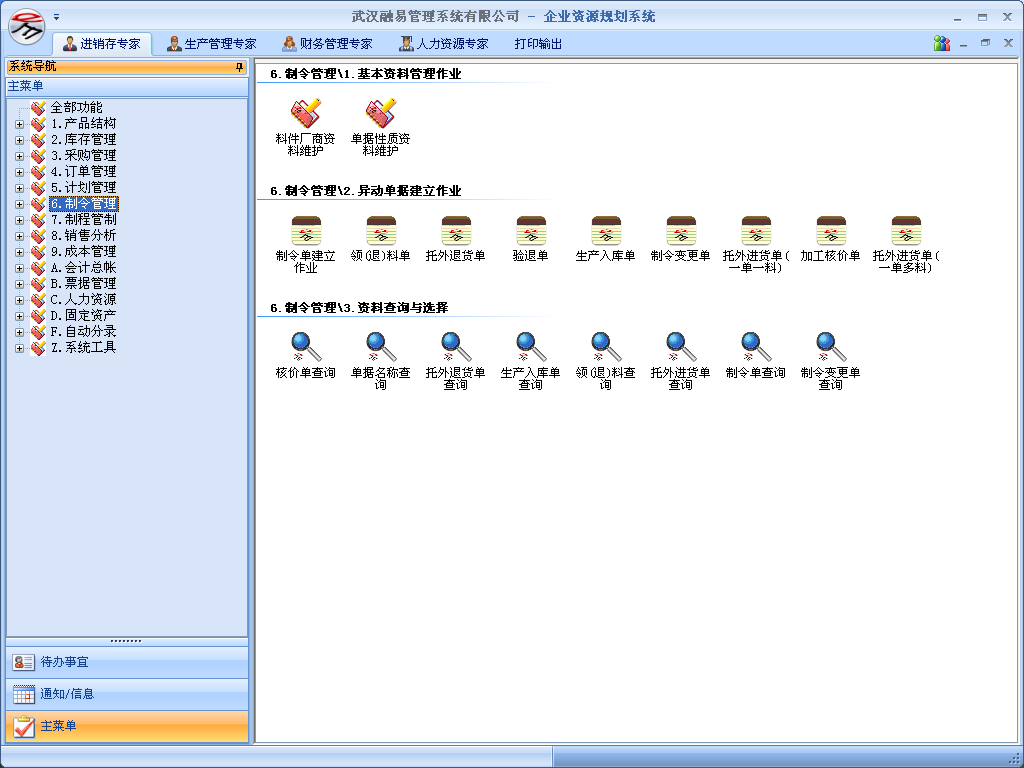Click the 待办事宜 panel button

coord(127,662)
